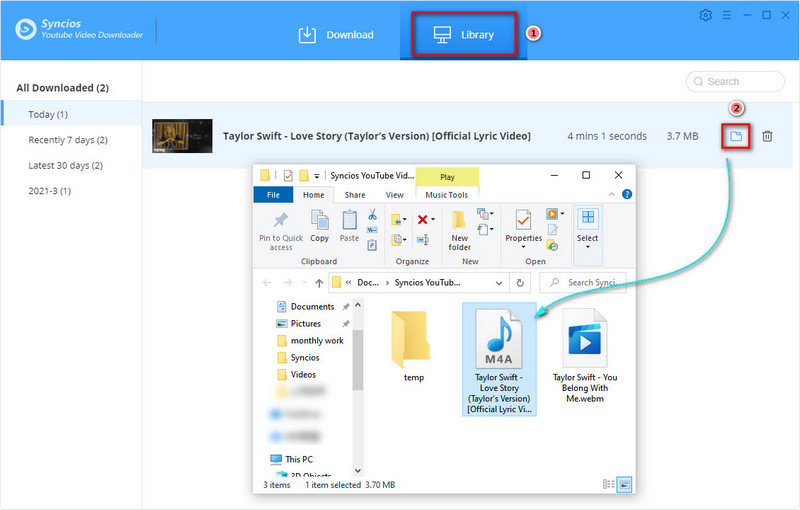Open Explorer help question mark
Image resolution: width=800 pixels, height=510 pixels.
pos(627,194)
